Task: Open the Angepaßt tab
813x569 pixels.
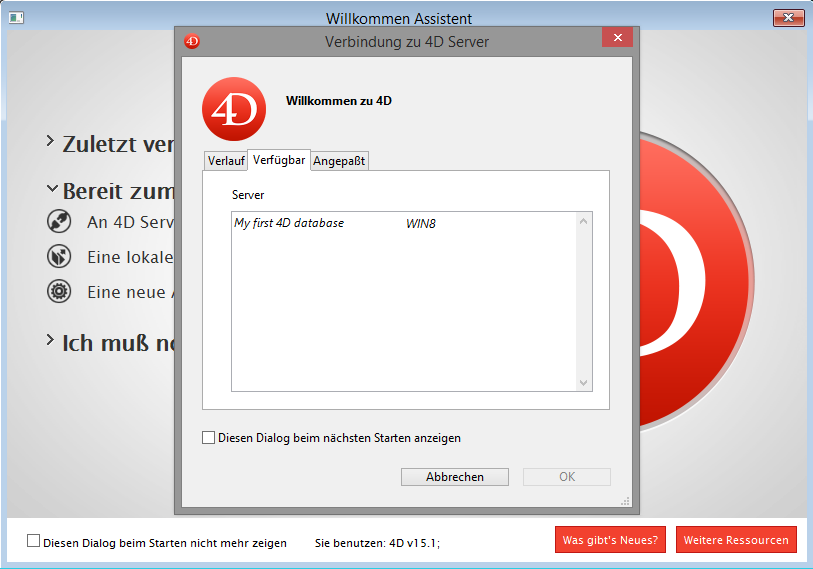Action: [x=341, y=161]
